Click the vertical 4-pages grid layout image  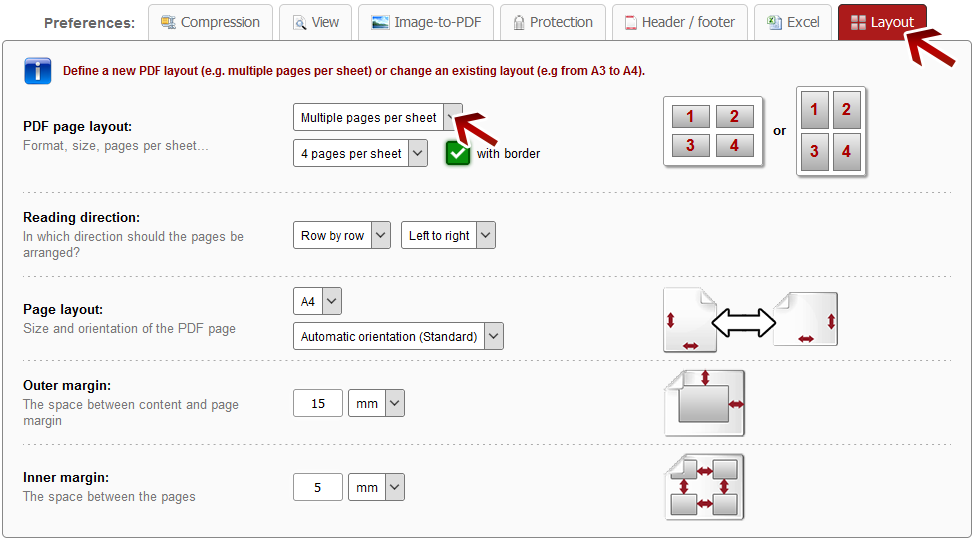tap(830, 131)
